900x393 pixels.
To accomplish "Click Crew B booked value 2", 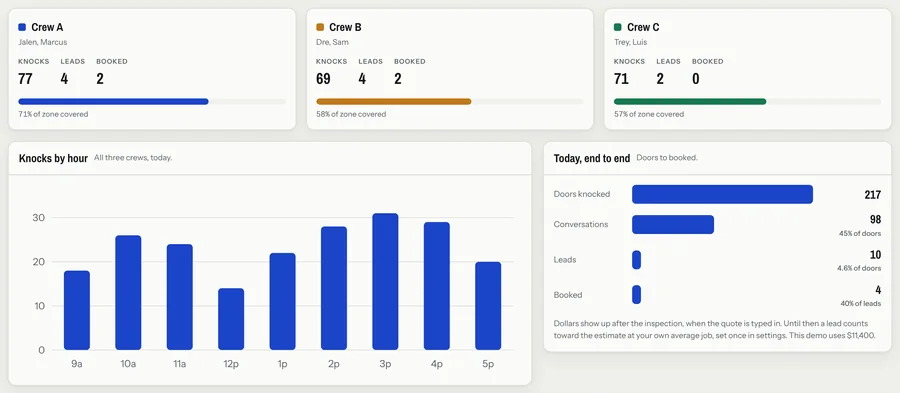I will pos(398,79).
